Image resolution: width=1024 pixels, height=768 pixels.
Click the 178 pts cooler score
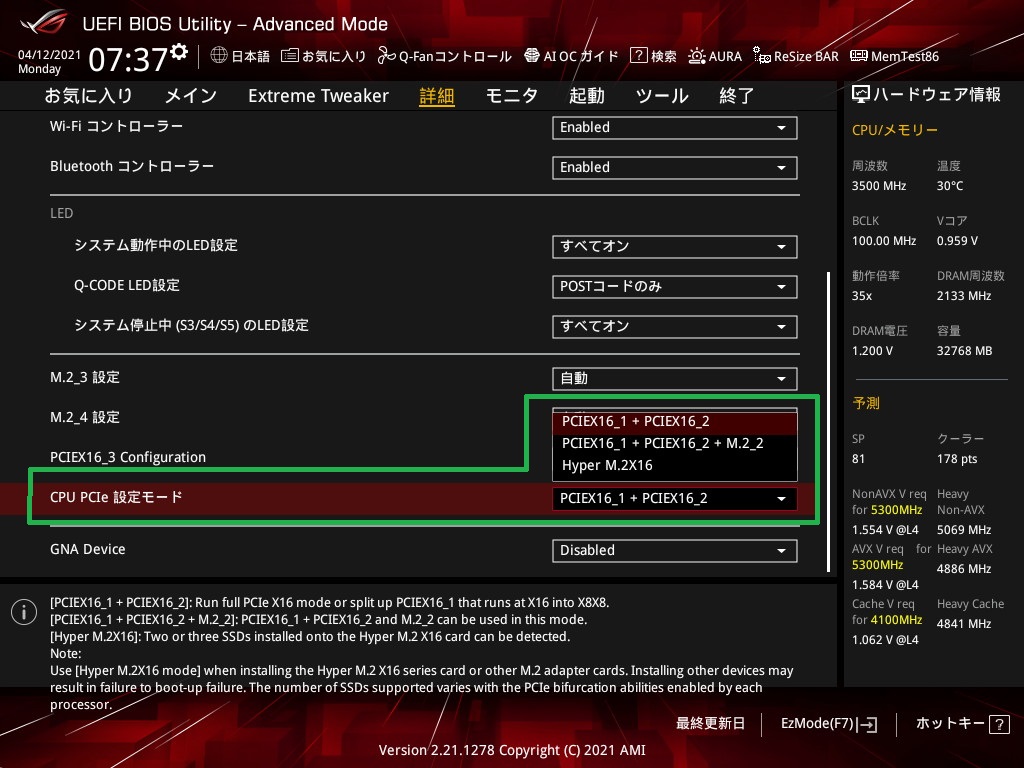tap(957, 459)
